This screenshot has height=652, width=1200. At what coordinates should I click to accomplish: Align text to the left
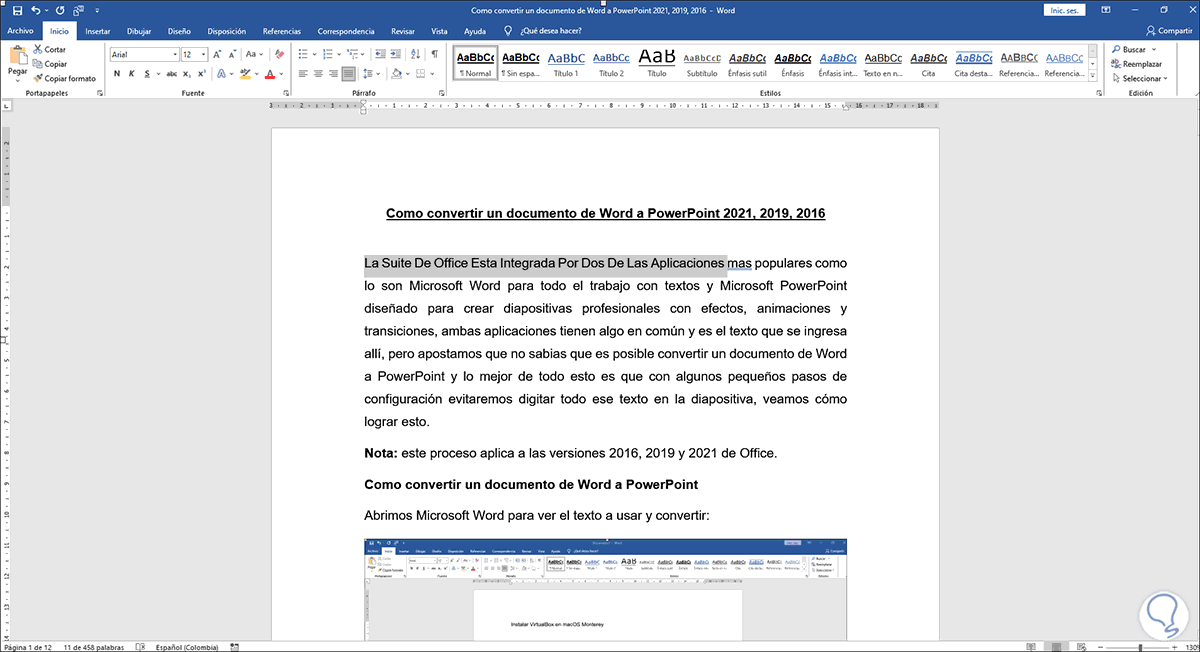pos(303,74)
